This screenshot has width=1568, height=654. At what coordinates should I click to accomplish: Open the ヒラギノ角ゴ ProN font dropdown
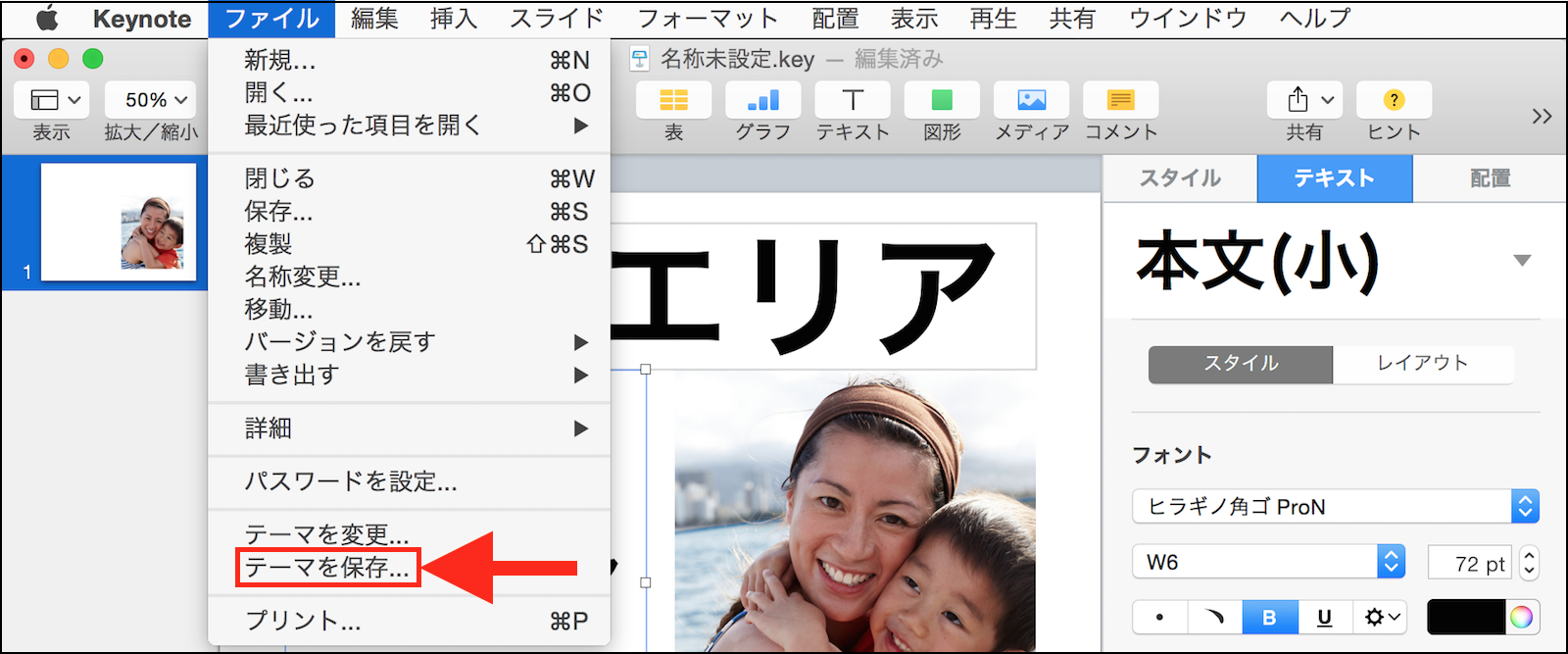coord(1335,507)
